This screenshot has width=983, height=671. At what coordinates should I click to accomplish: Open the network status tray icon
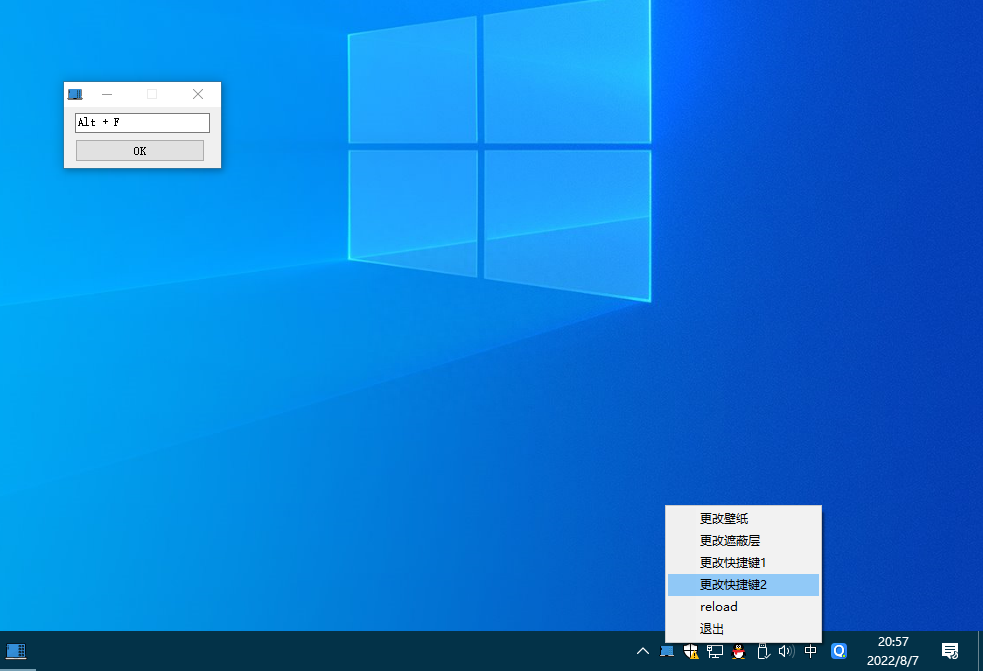click(715, 652)
